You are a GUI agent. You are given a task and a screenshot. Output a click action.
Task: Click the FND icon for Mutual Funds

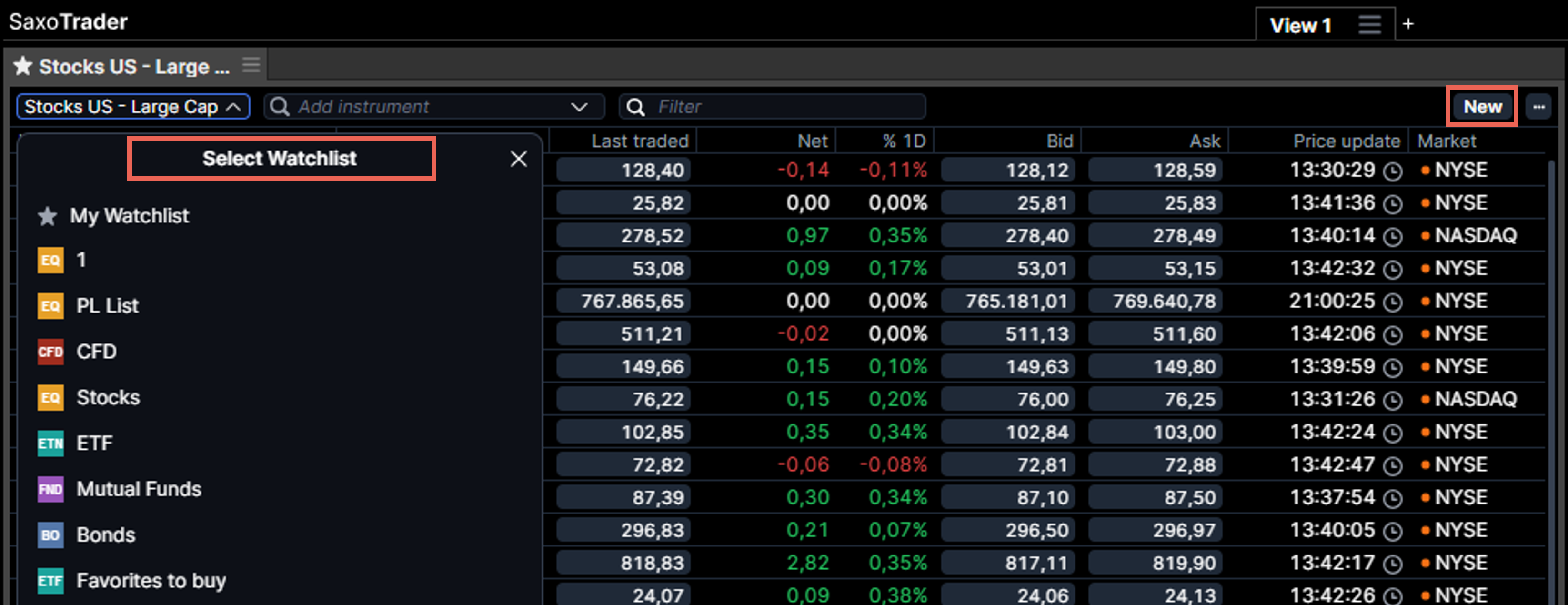point(51,489)
